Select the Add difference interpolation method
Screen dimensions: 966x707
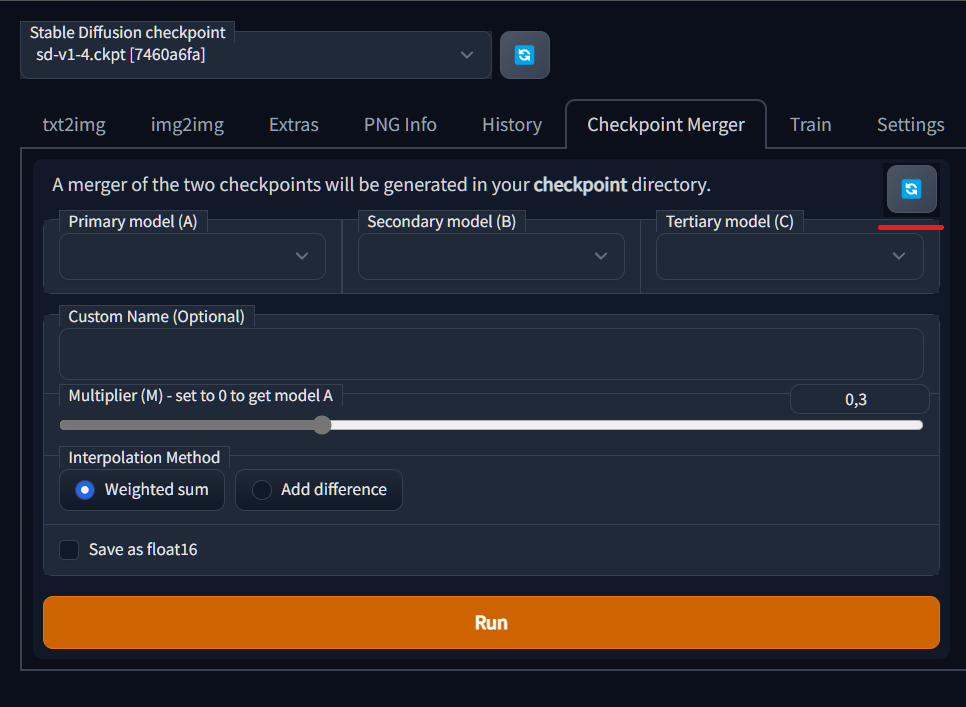pyautogui.click(x=319, y=489)
